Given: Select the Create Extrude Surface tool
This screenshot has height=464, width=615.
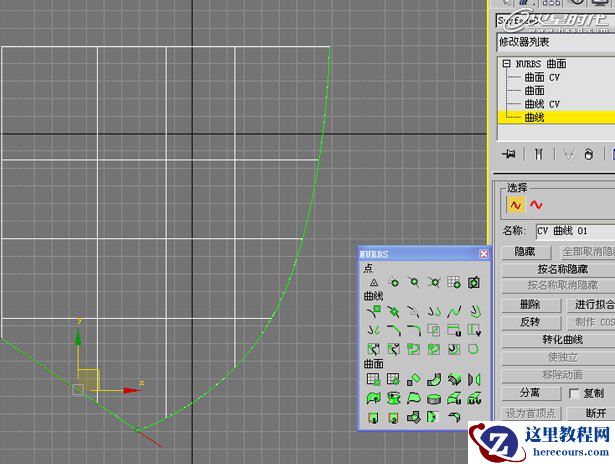Looking at the screenshot, I should click(x=374, y=398).
